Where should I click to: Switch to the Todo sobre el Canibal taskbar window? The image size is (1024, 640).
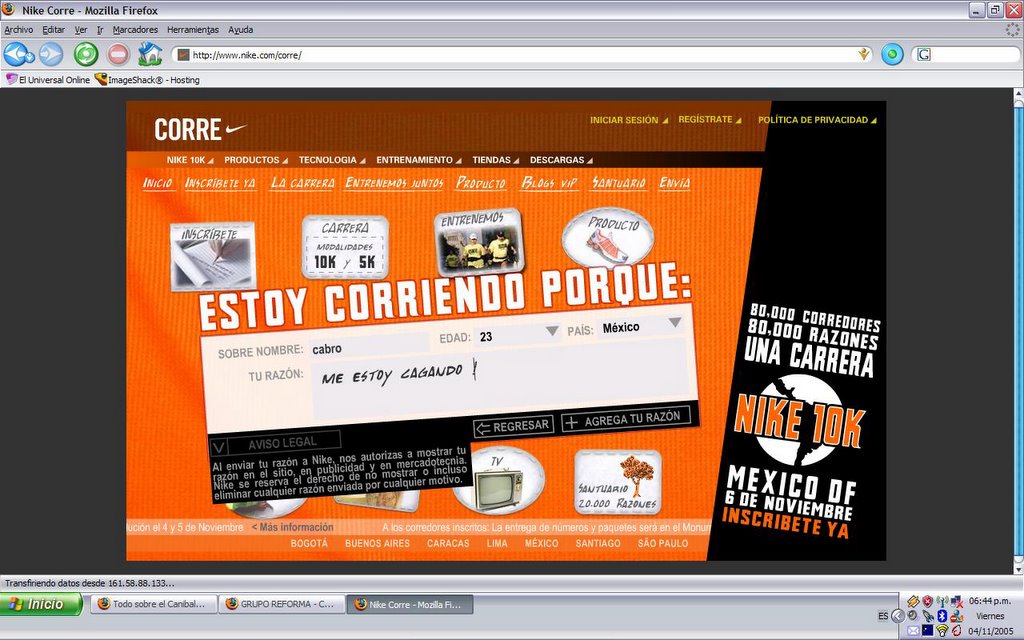pyautogui.click(x=152, y=604)
